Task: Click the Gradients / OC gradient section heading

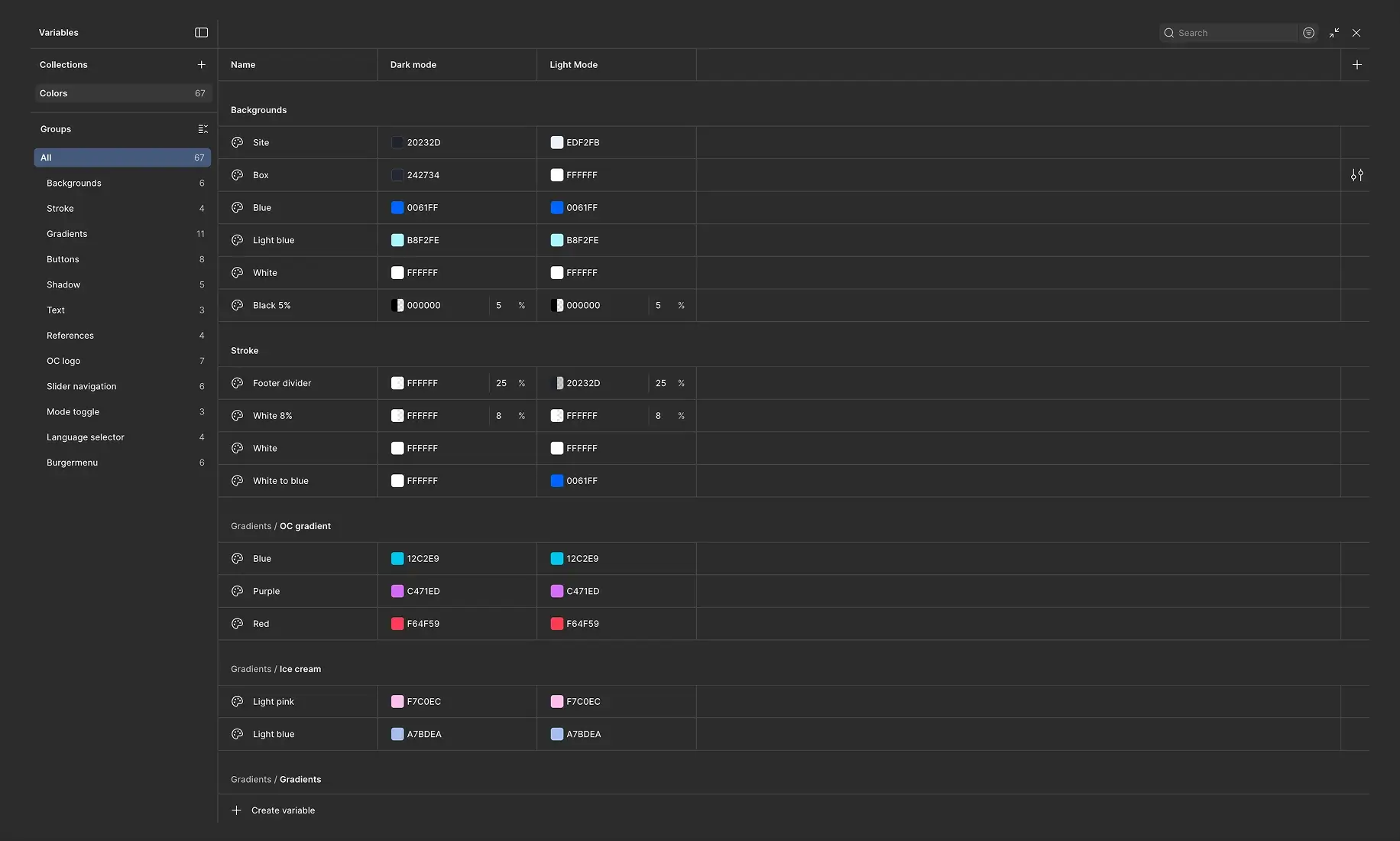Action: 280,526
